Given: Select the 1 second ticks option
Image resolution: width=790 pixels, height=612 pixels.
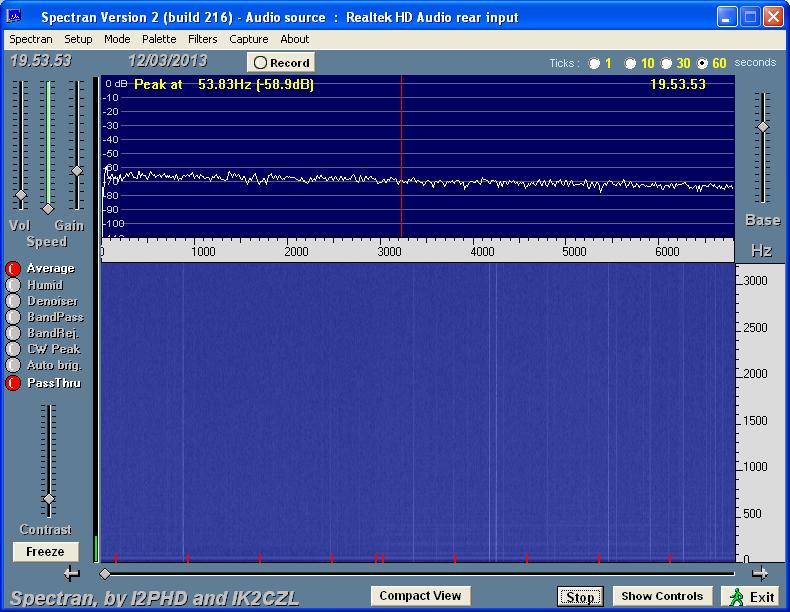Looking at the screenshot, I should click(x=595, y=63).
